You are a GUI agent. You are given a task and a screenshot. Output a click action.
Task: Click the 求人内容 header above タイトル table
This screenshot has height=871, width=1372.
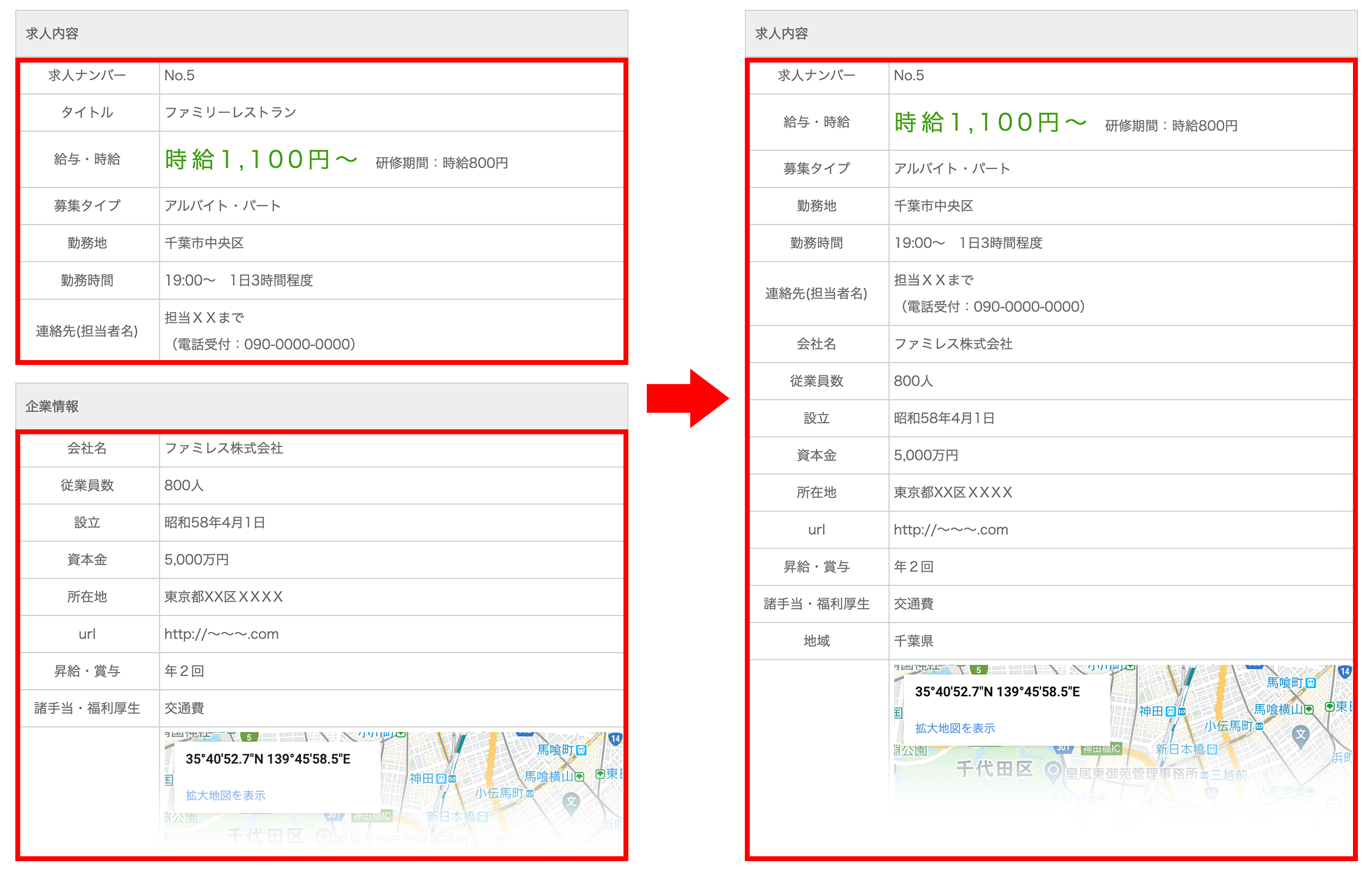click(52, 34)
